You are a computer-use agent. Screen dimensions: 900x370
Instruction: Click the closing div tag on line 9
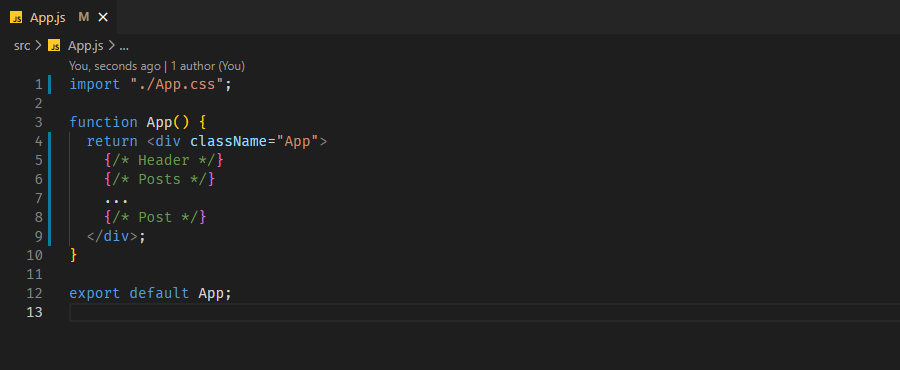[x=112, y=236]
